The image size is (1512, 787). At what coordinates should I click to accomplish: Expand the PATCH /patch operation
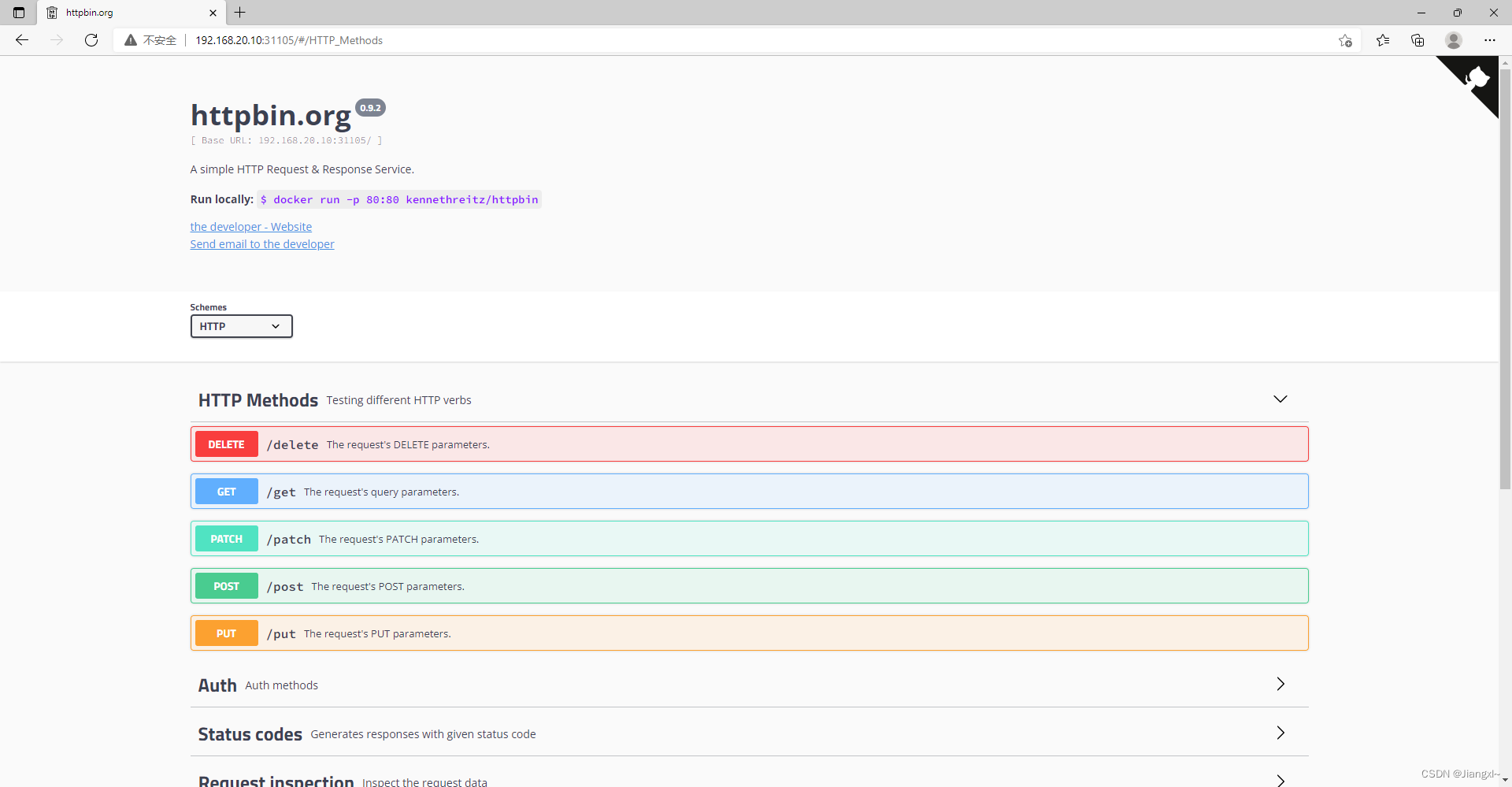click(750, 539)
